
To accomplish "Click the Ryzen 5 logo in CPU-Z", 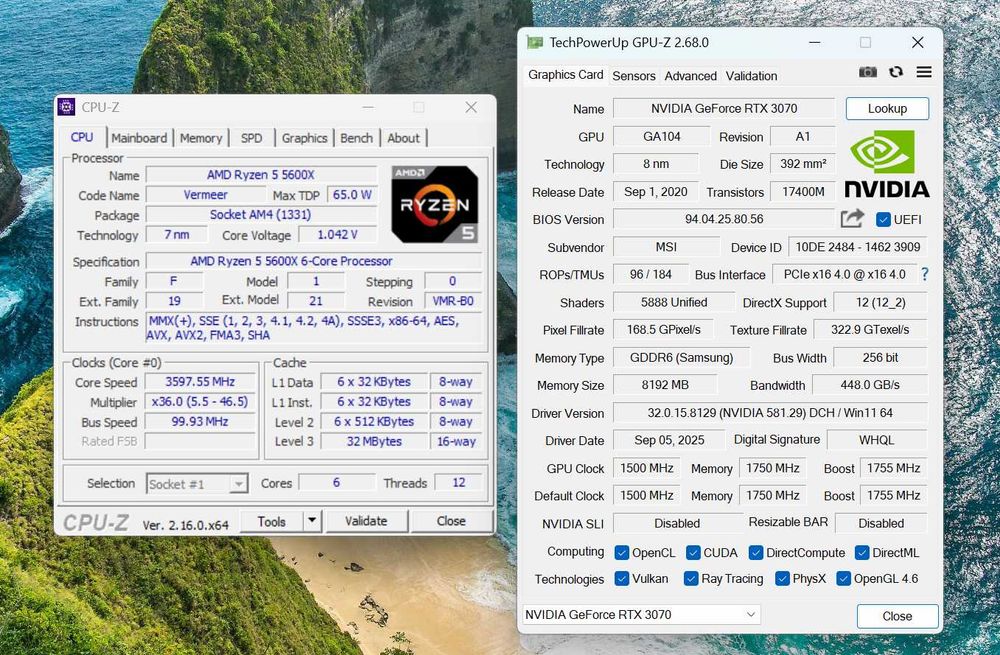I will tap(435, 204).
